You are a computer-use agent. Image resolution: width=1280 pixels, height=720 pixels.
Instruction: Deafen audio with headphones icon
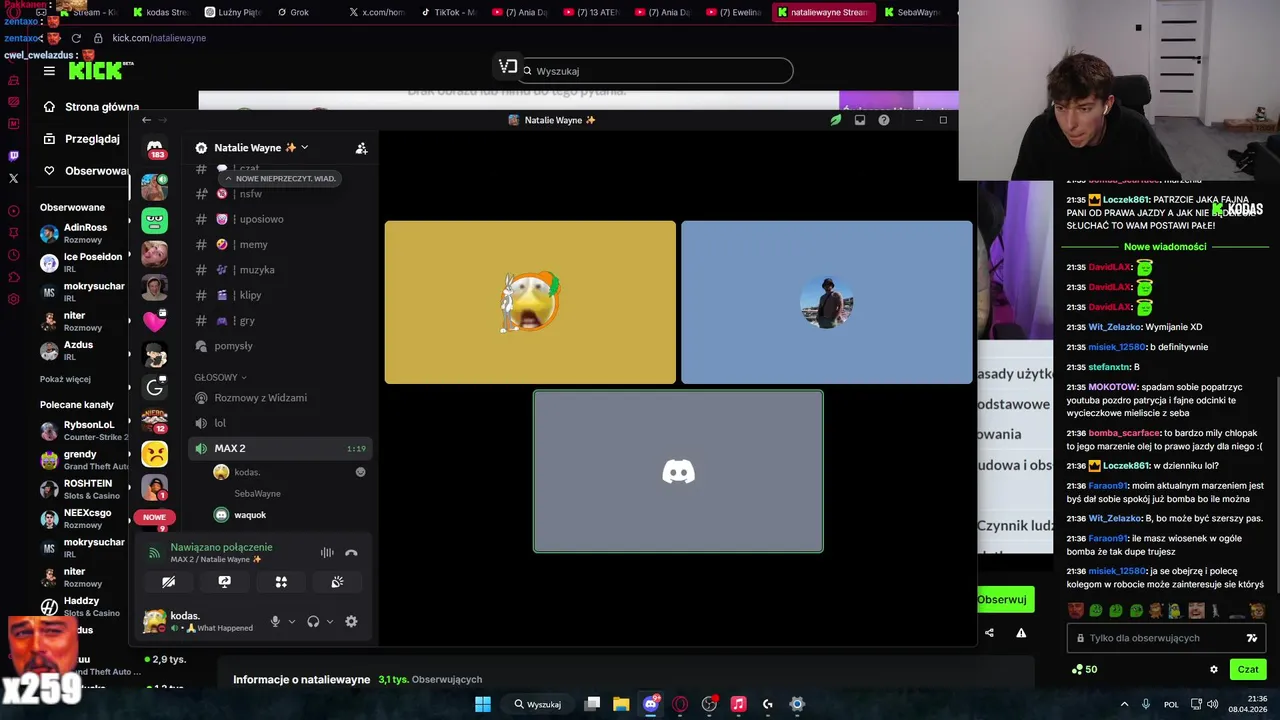[x=313, y=621]
